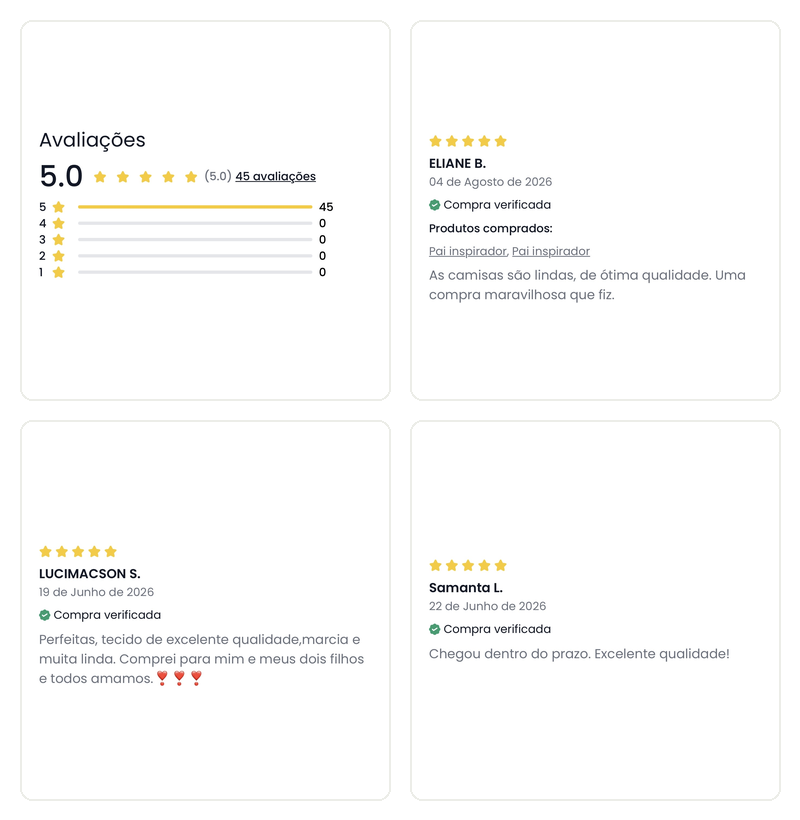The height and width of the screenshot is (820, 800).
Task: Click the 5-star rating bar
Action: click(195, 207)
